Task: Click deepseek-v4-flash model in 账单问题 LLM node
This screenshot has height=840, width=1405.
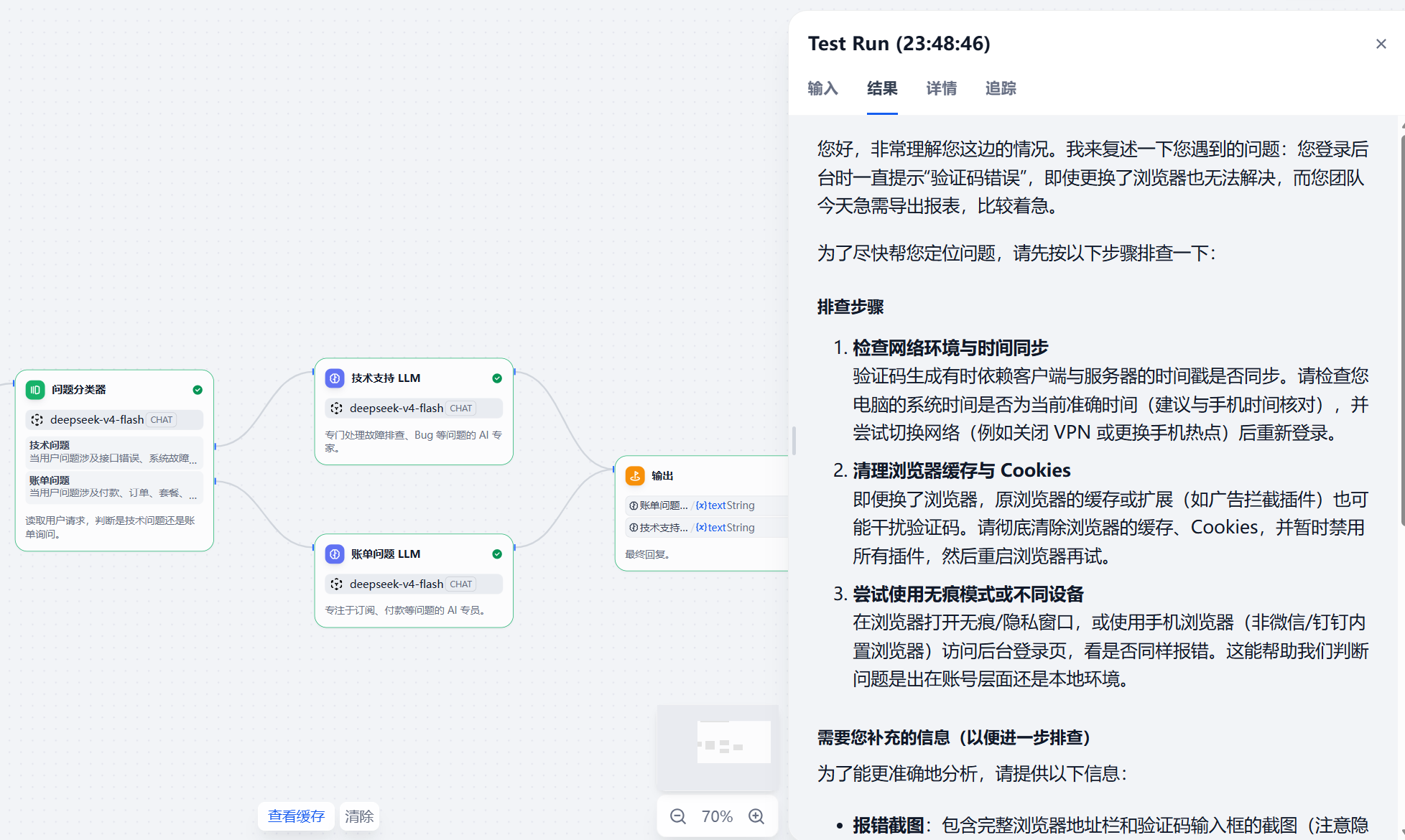Action: coord(414,584)
